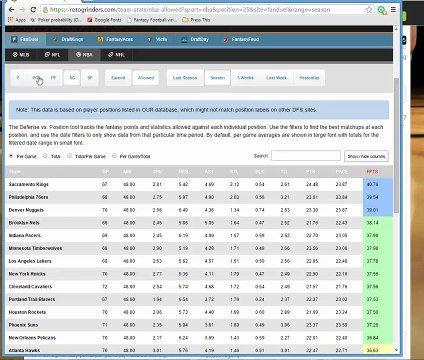Click Sacramento Kings FPTS blue cell
This screenshot has height=360, width=424.
click(x=378, y=184)
